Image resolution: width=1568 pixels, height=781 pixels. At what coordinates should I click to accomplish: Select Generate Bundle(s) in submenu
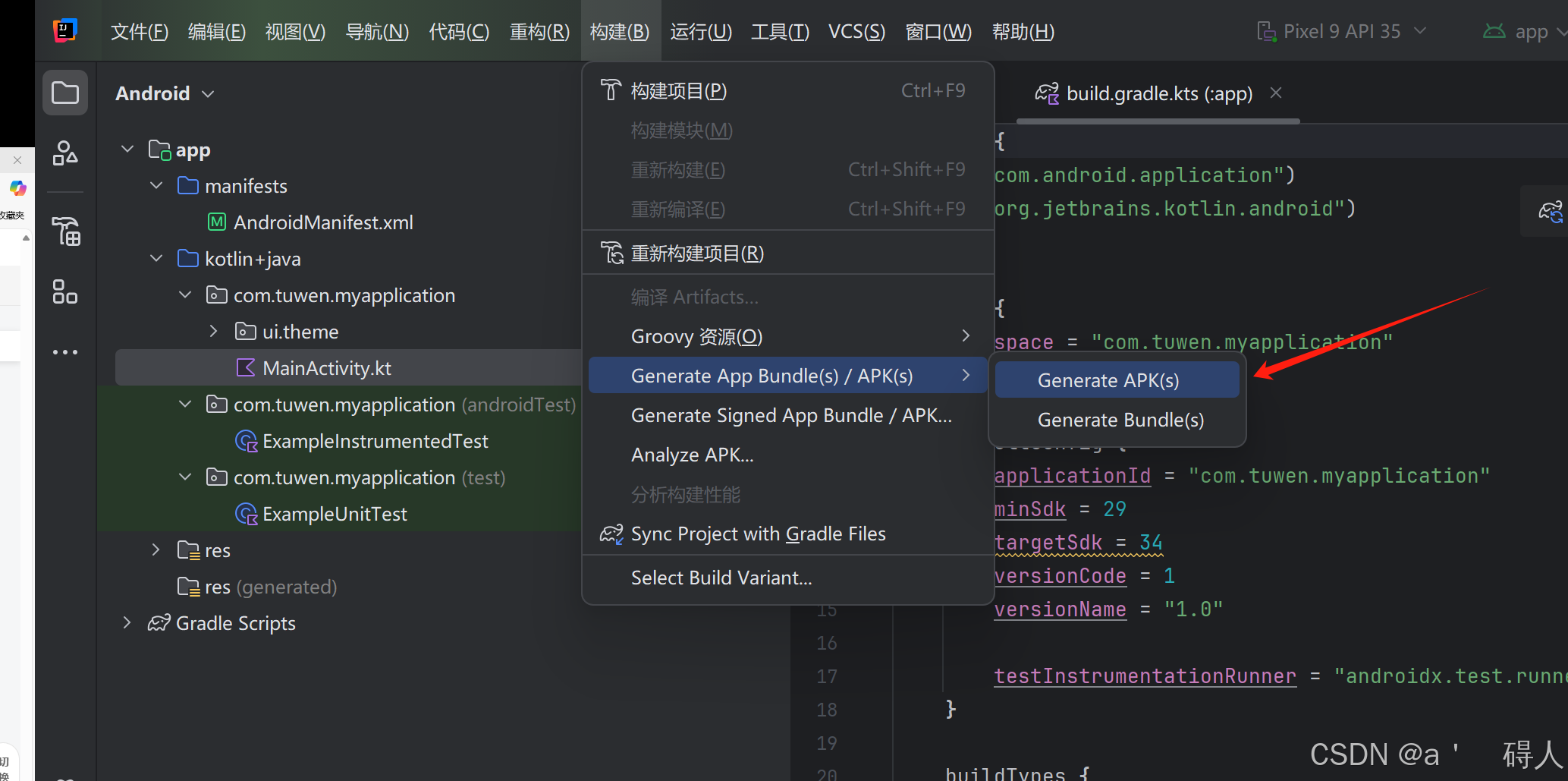pos(1117,420)
